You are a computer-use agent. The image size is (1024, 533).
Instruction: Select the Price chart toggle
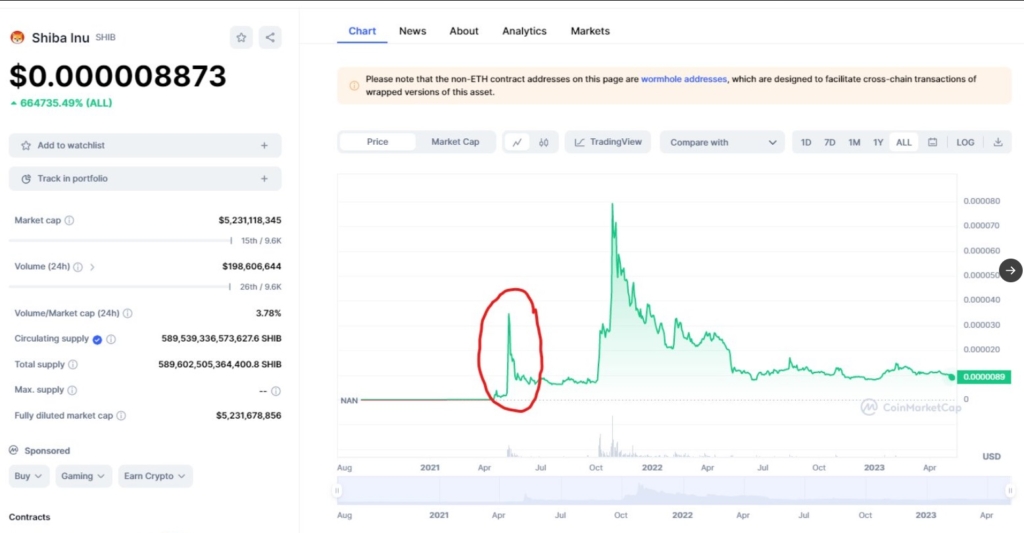[377, 142]
